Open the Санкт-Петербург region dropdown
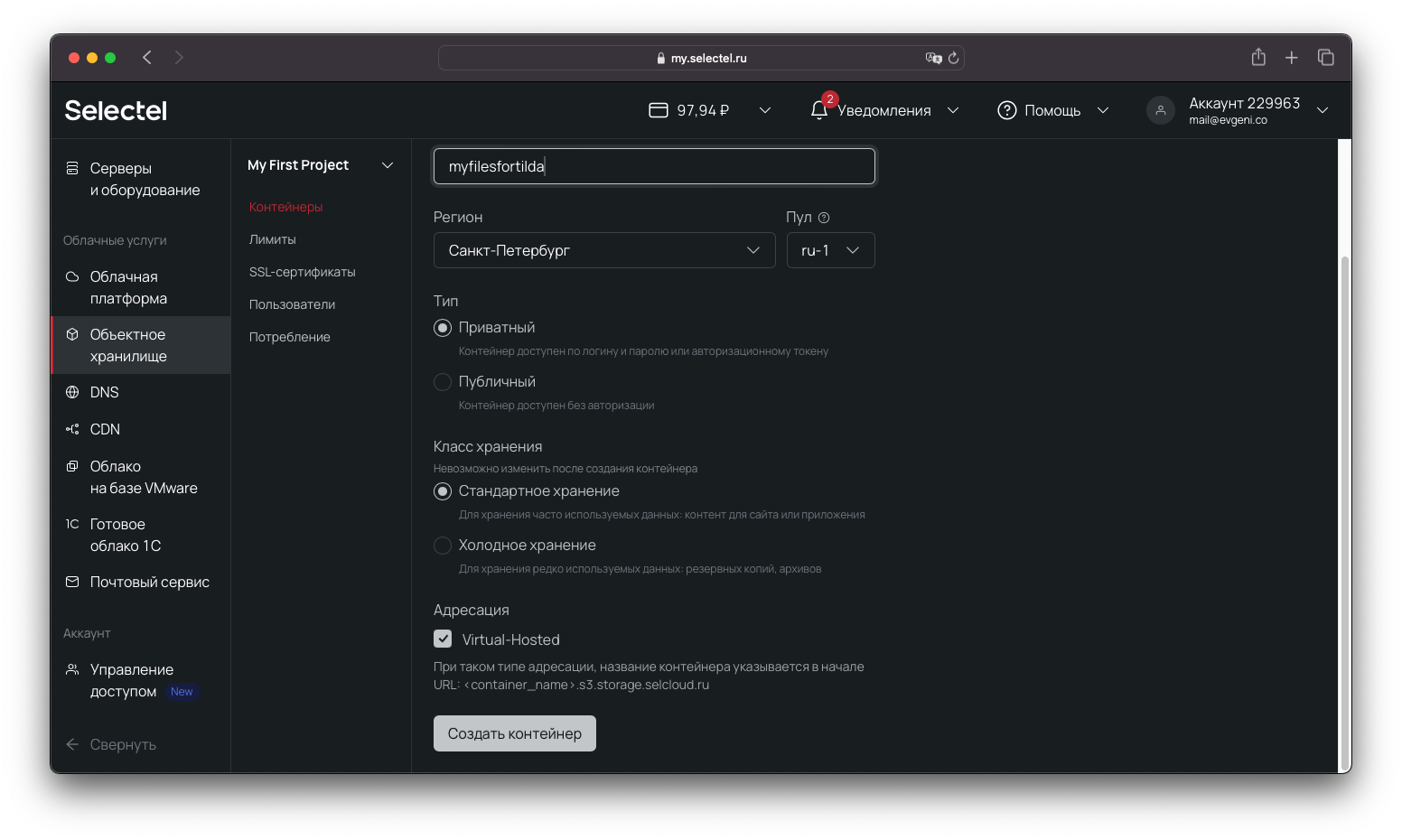1402x840 pixels. tap(604, 250)
